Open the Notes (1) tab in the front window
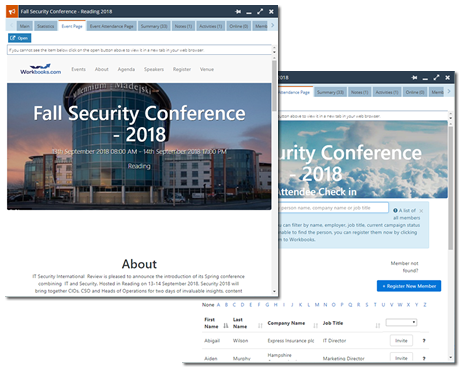Viewport: 467px width, 372px height. pos(183,26)
